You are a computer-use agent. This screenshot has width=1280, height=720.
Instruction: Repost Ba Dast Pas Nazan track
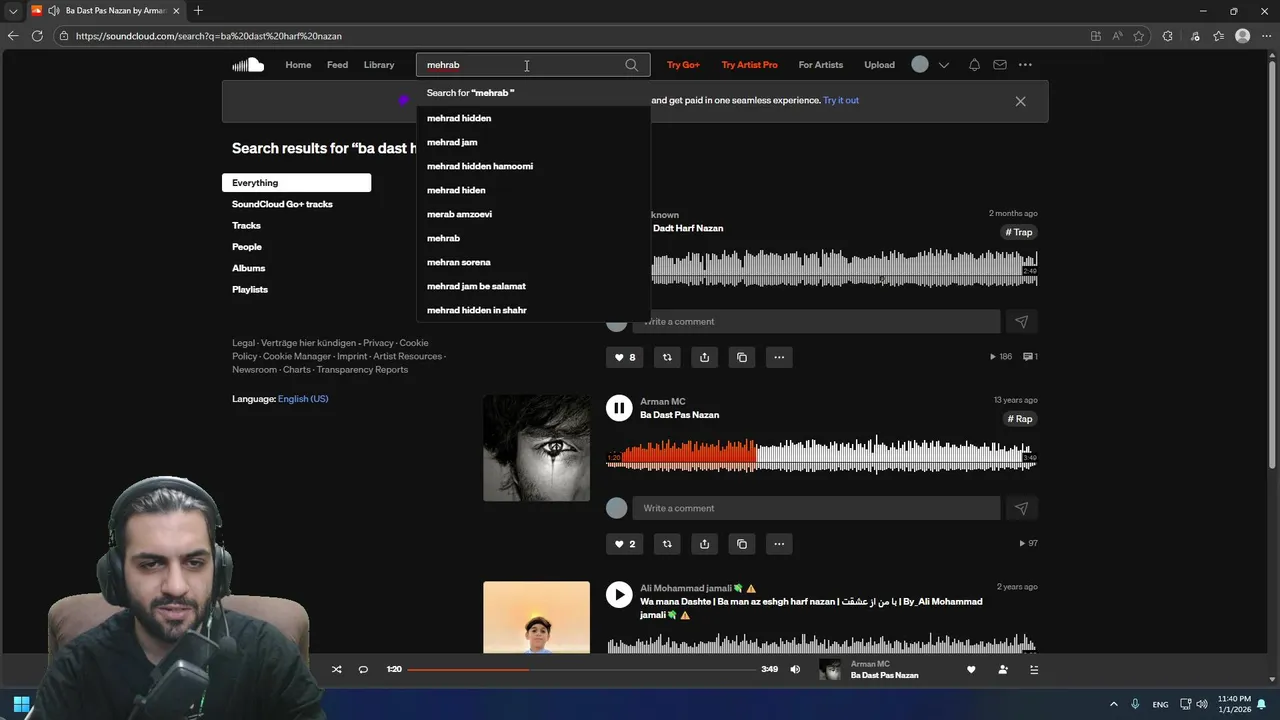tap(667, 544)
